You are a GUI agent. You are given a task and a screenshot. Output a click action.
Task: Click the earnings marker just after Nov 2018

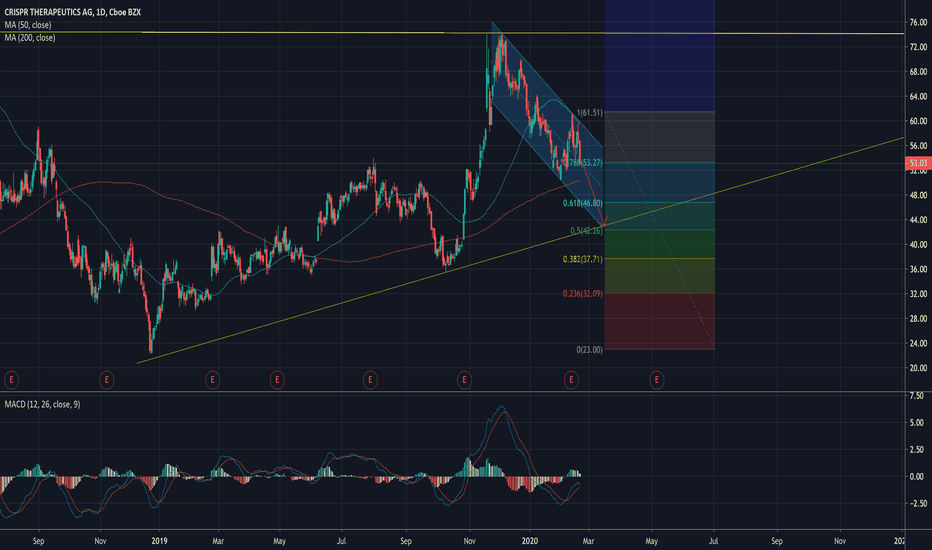coord(106,379)
